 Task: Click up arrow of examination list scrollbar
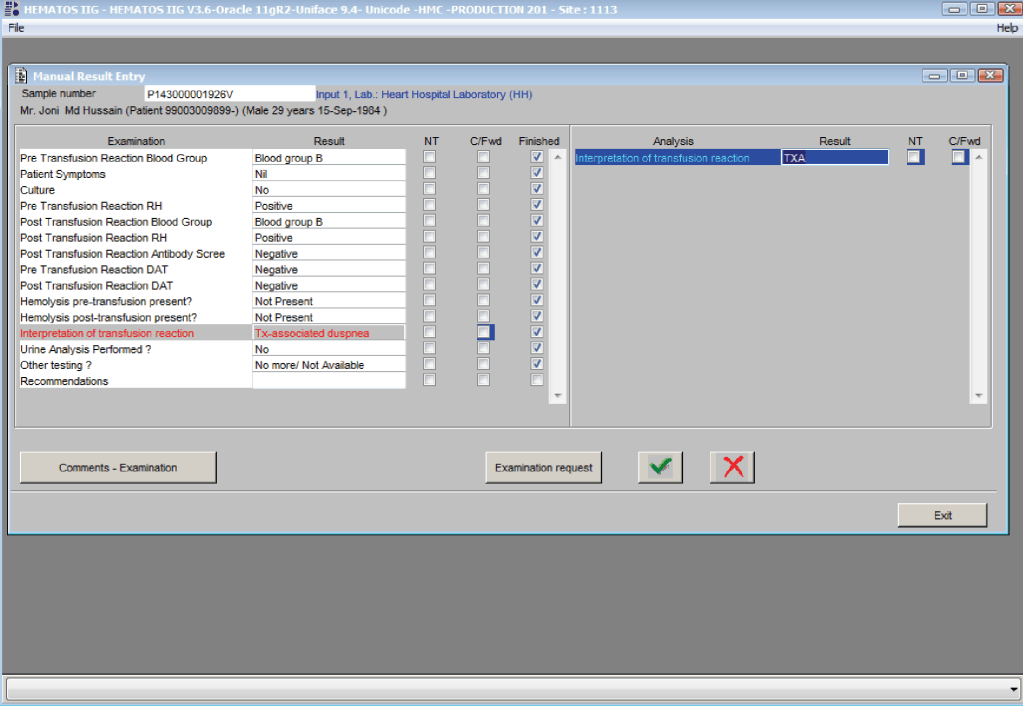coord(557,158)
